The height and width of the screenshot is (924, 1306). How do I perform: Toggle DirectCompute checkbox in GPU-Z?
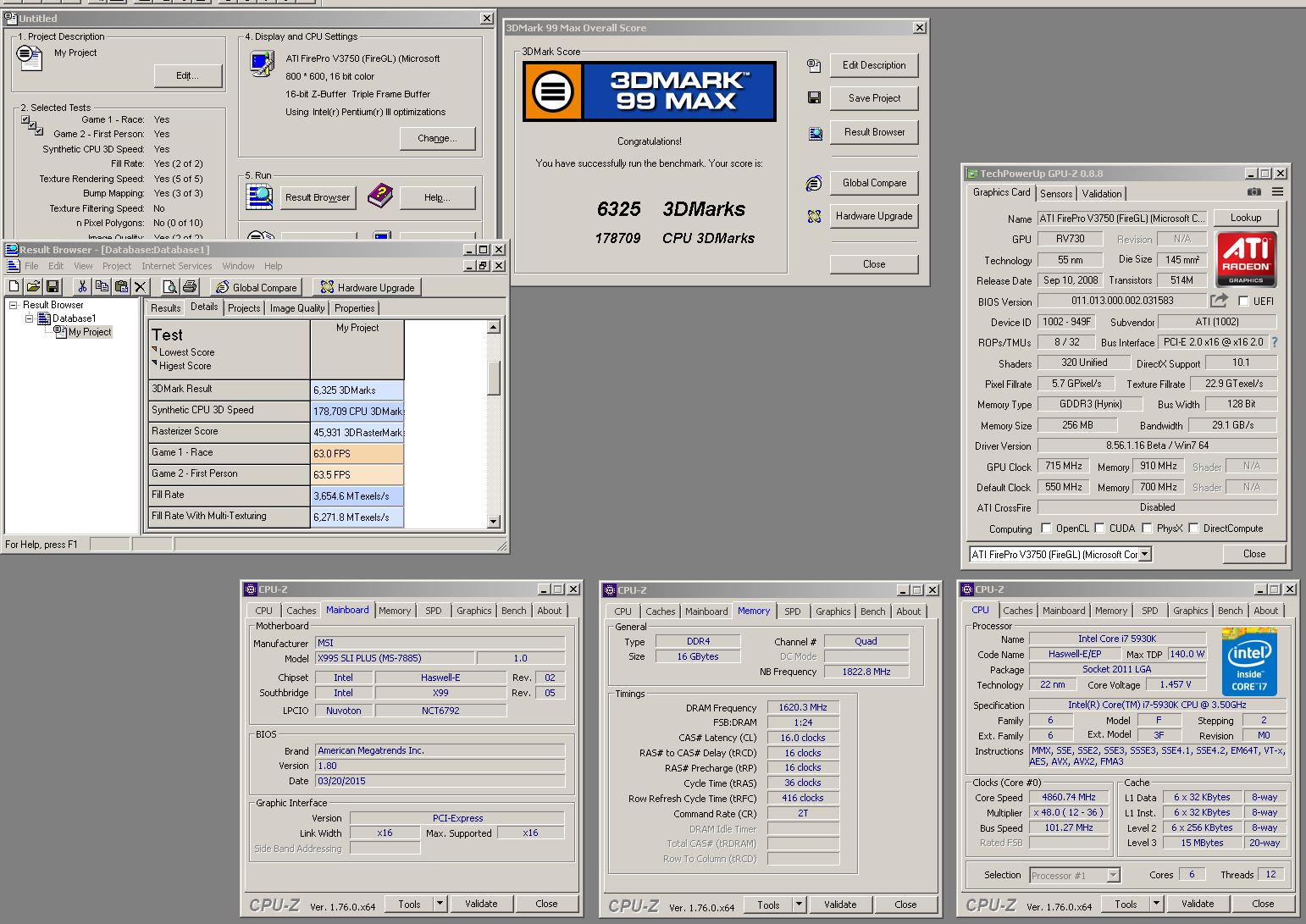[x=1193, y=528]
